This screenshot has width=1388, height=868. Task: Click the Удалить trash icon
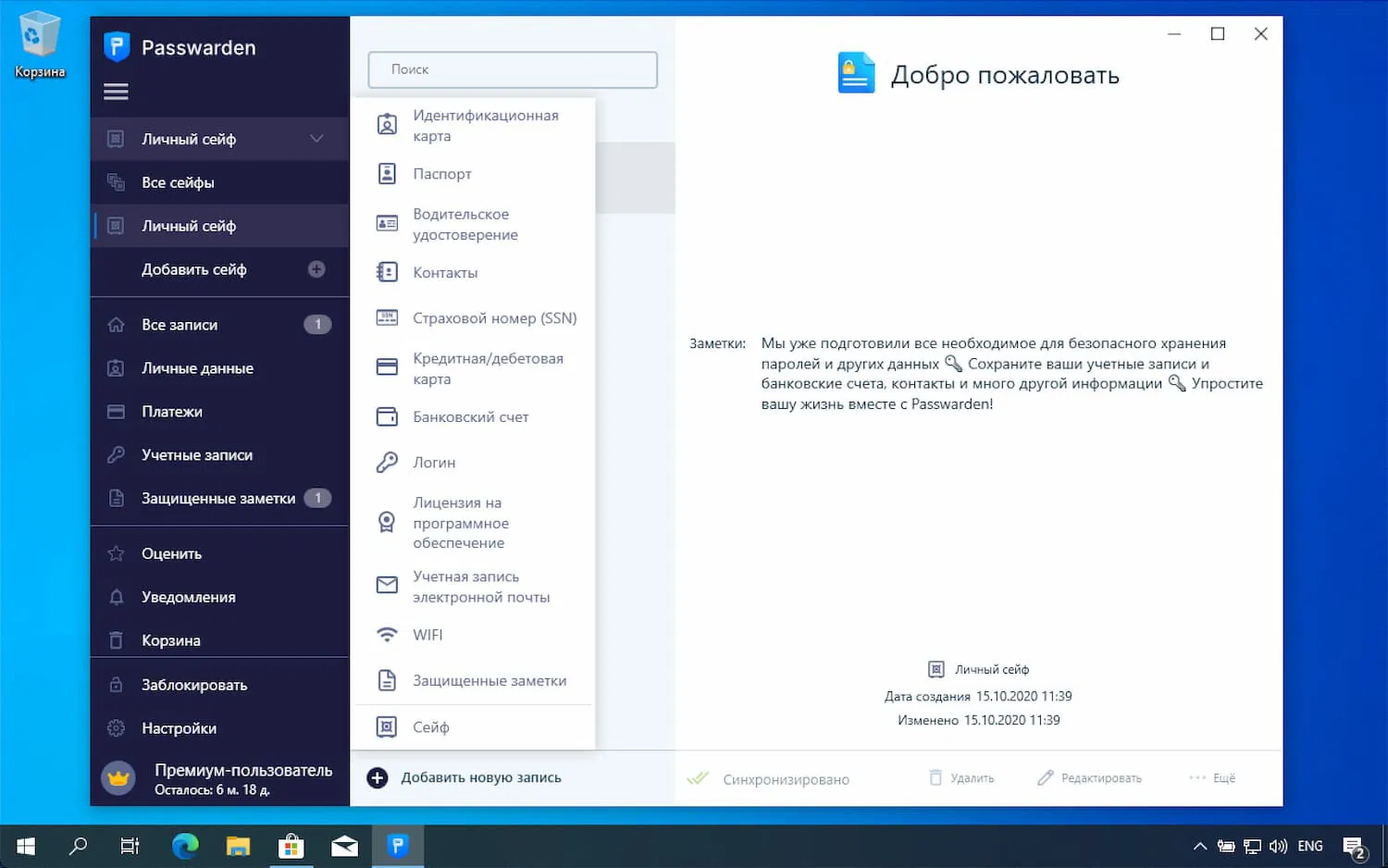tap(936, 777)
